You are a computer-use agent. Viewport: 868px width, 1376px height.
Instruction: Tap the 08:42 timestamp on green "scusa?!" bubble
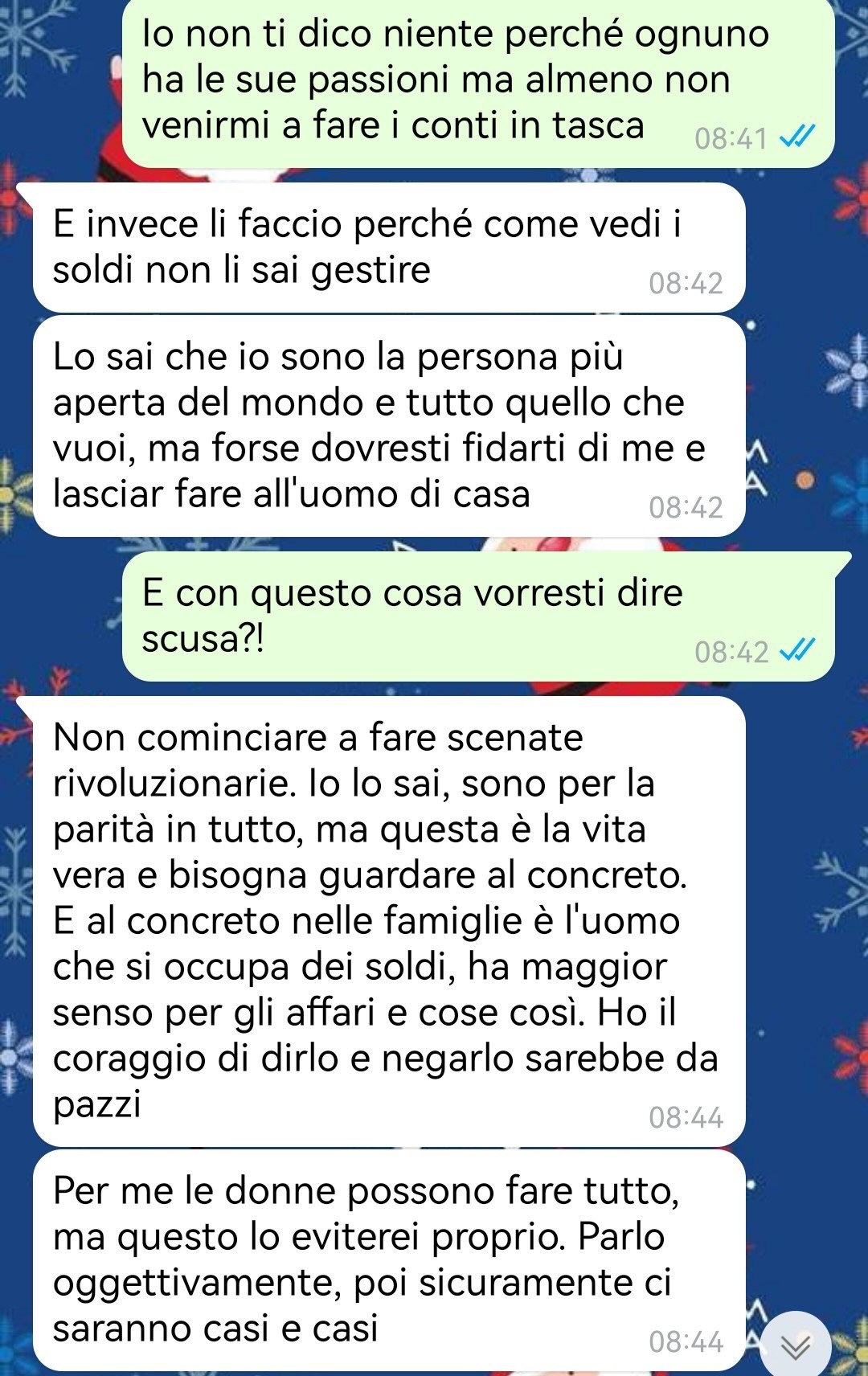click(731, 651)
